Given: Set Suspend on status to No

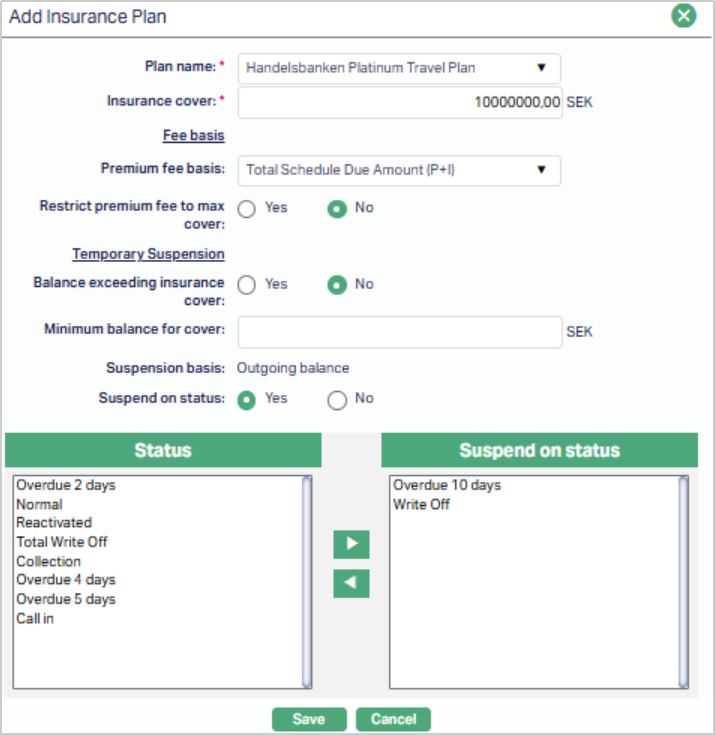Looking at the screenshot, I should [x=338, y=399].
